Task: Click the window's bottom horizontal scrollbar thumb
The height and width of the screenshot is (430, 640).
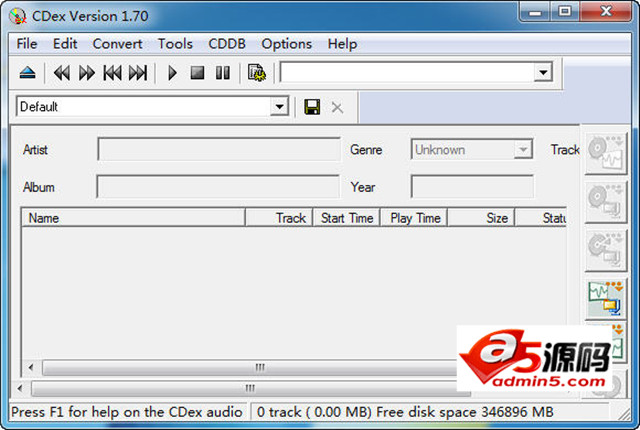Action: coord(251,388)
